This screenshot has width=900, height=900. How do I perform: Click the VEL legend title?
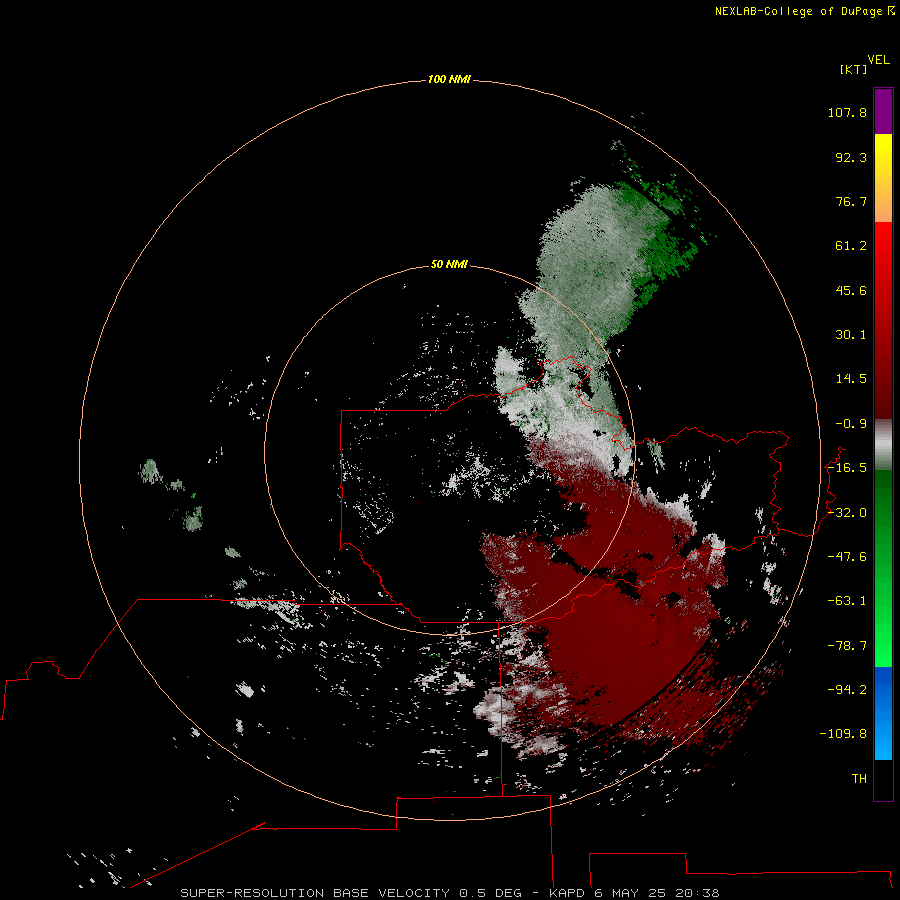coord(878,60)
